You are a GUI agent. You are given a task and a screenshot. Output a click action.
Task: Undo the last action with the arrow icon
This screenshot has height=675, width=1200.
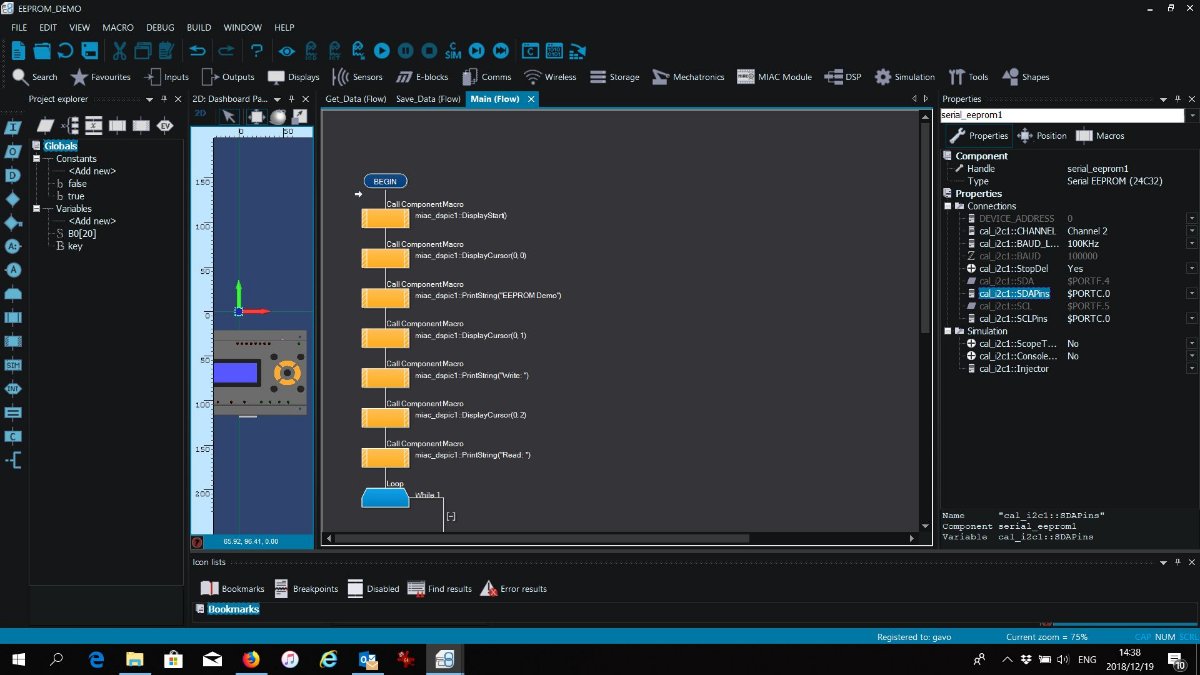[198, 50]
